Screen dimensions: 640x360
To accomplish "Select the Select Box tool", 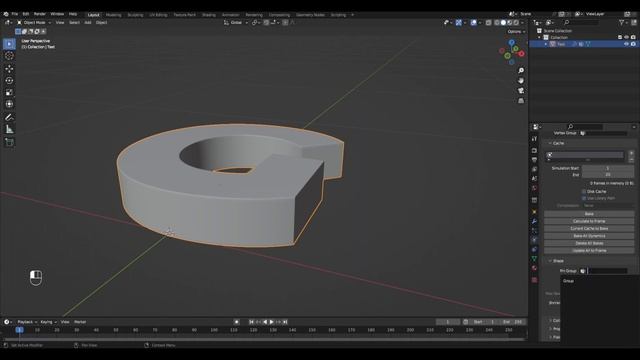I will point(9,44).
